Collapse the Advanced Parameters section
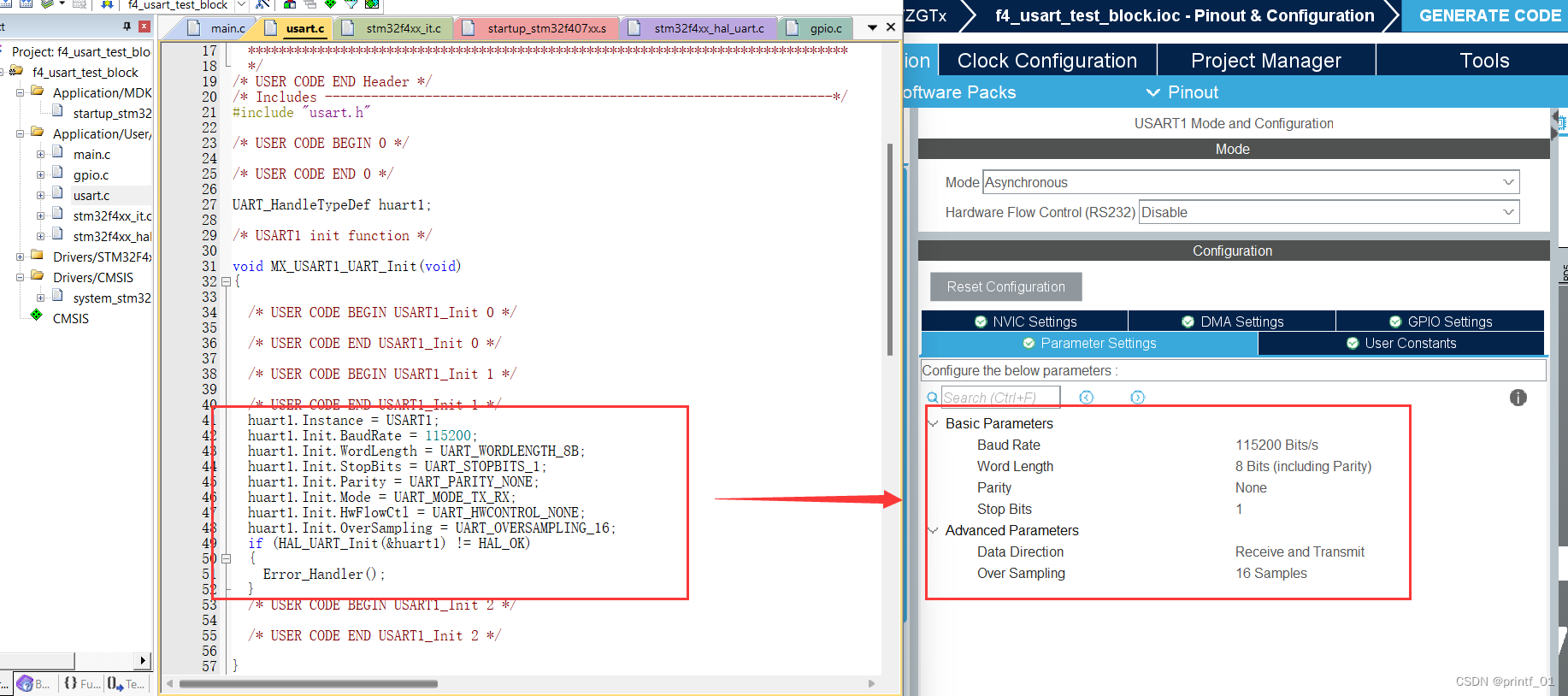Screen dimensions: 1568x696 (933, 530)
